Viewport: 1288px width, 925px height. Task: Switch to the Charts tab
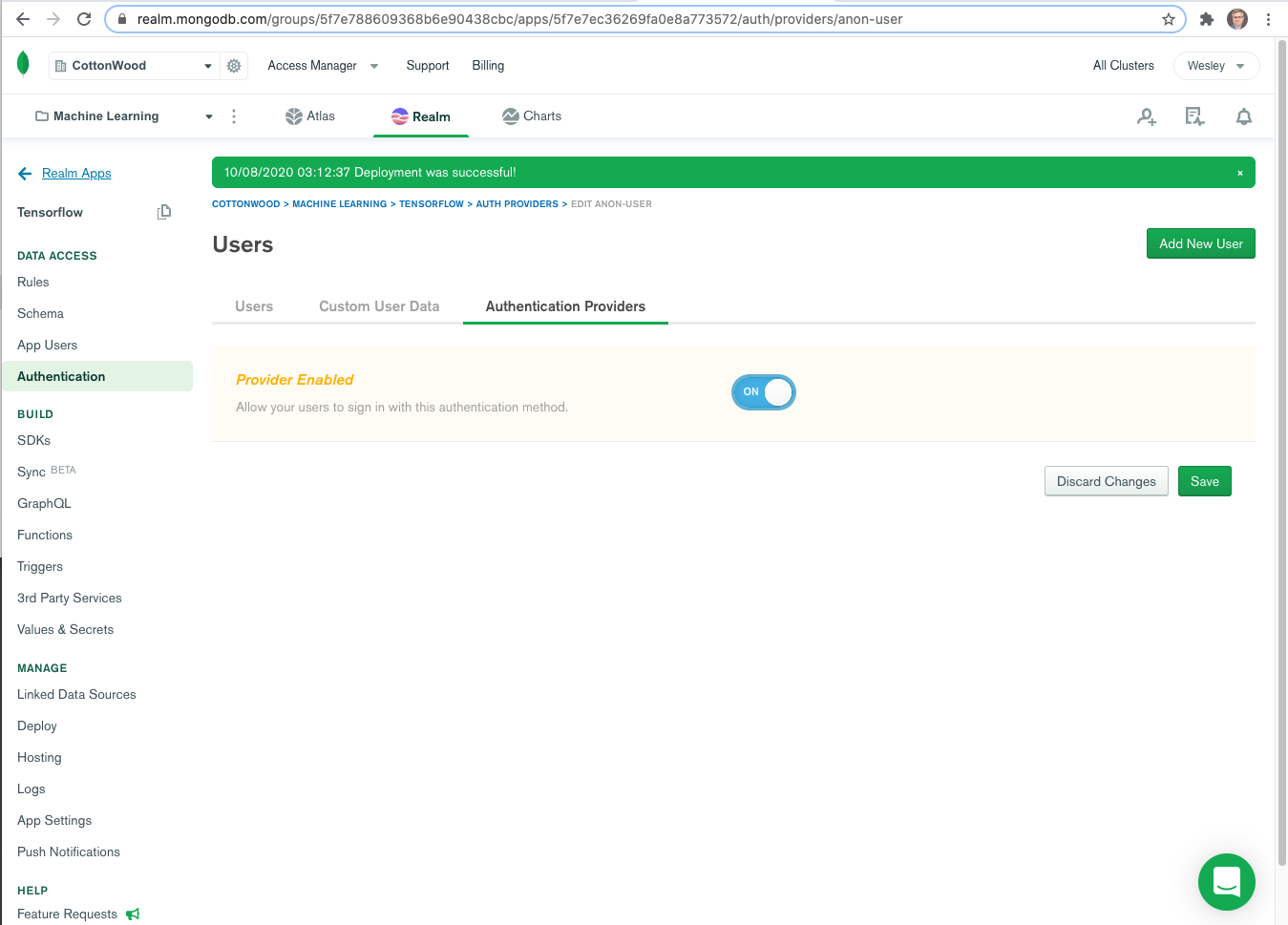532,116
